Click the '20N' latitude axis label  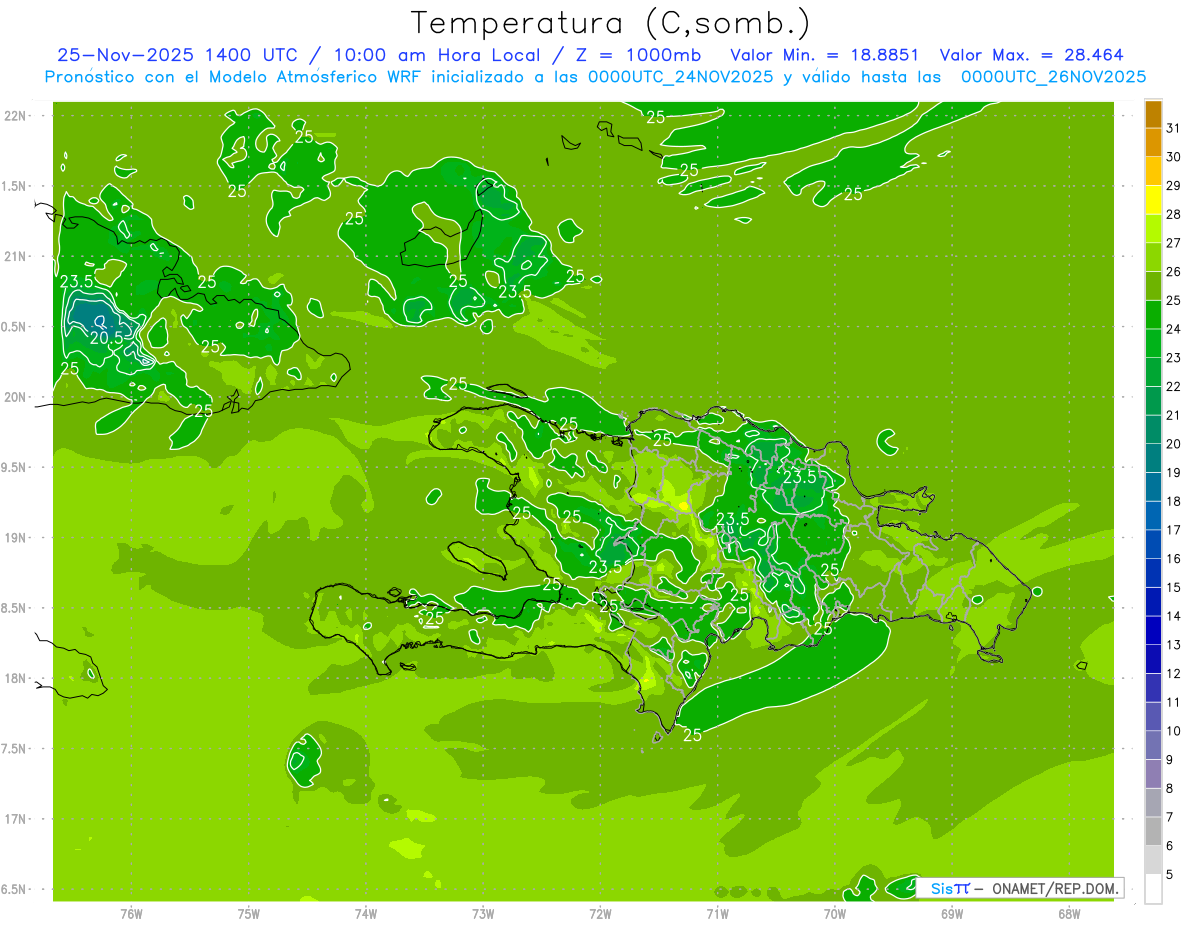pos(15,397)
